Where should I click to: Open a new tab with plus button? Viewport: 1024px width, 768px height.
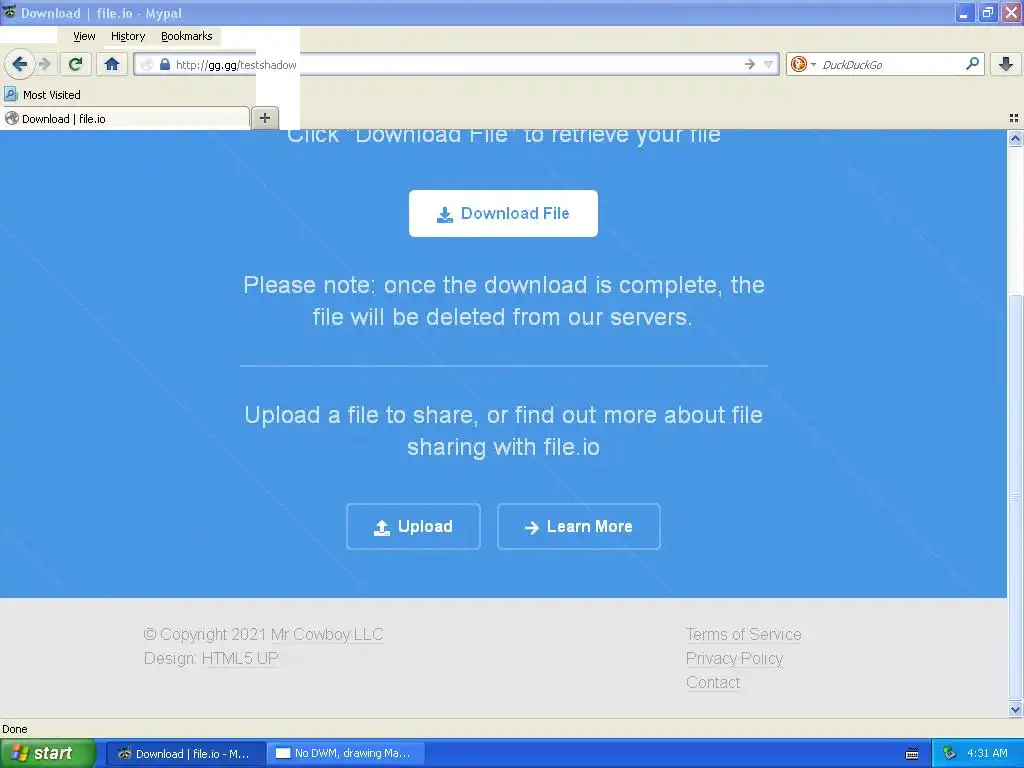264,118
